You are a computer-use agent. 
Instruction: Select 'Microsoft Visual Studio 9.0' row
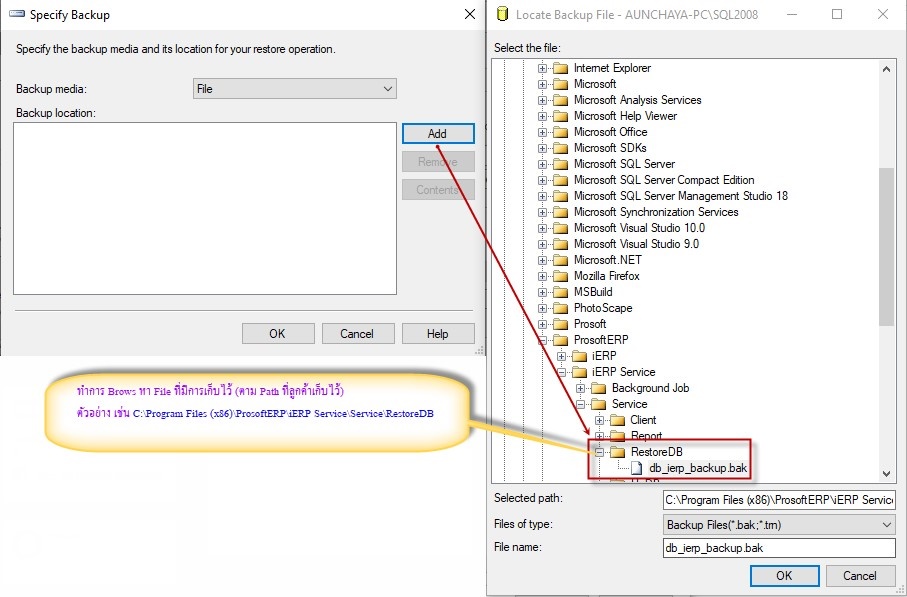coord(636,244)
